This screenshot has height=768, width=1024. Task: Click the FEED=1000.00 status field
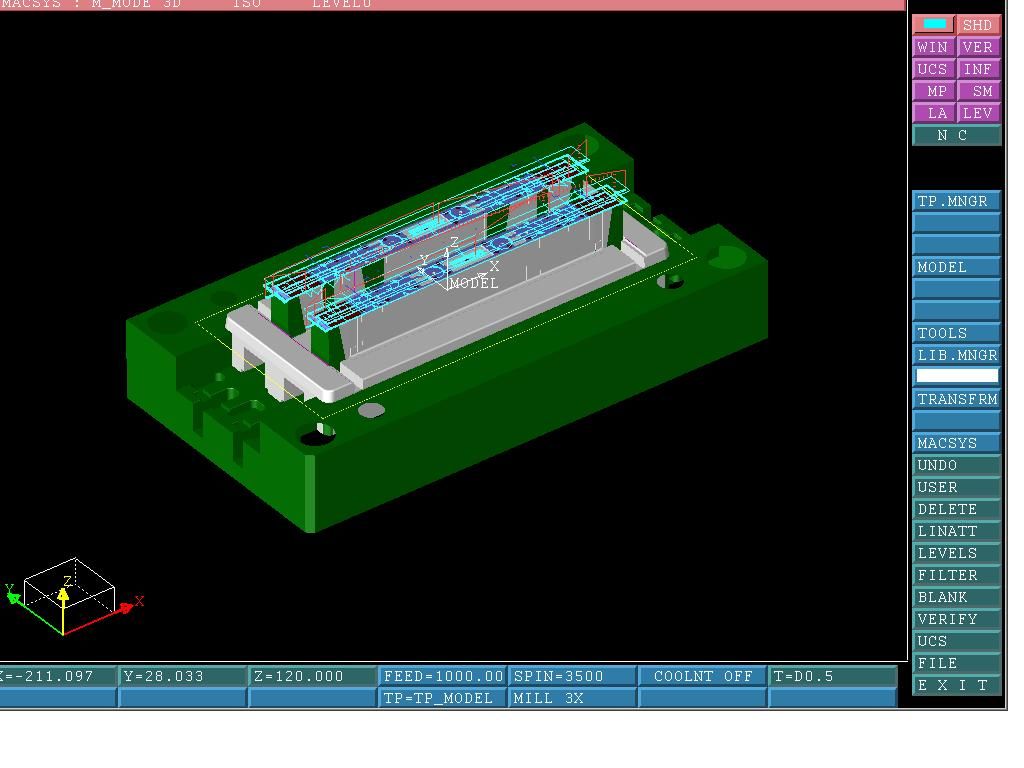(442, 676)
